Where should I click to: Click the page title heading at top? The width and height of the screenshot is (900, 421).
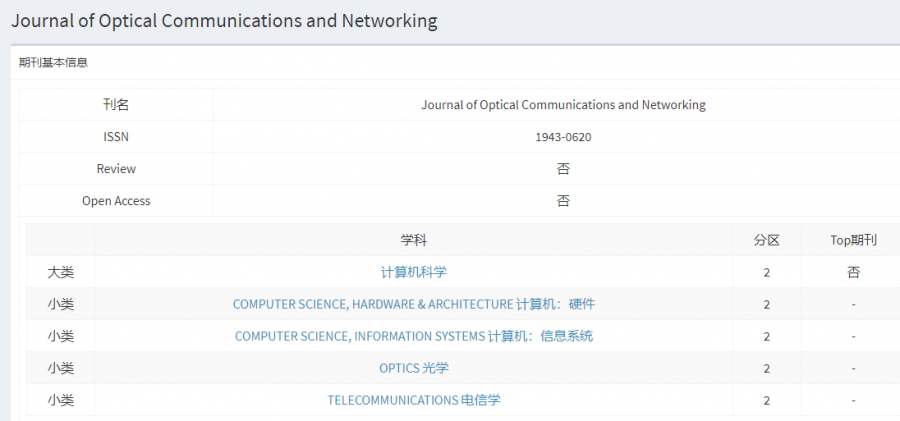(224, 20)
